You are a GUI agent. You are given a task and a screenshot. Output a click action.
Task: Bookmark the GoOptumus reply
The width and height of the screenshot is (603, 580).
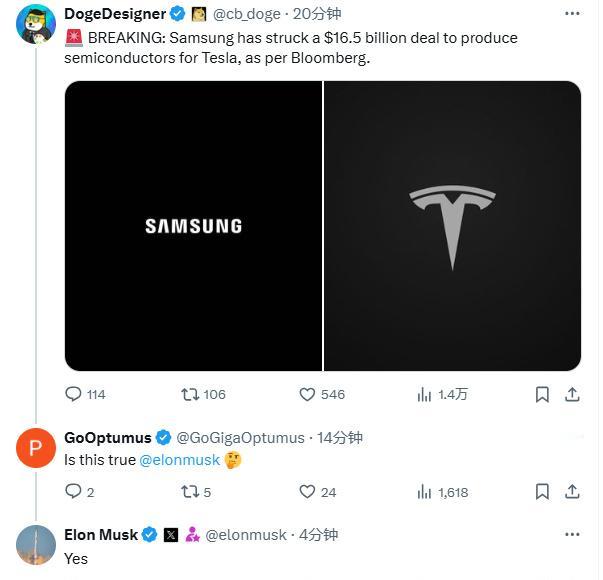(x=542, y=492)
